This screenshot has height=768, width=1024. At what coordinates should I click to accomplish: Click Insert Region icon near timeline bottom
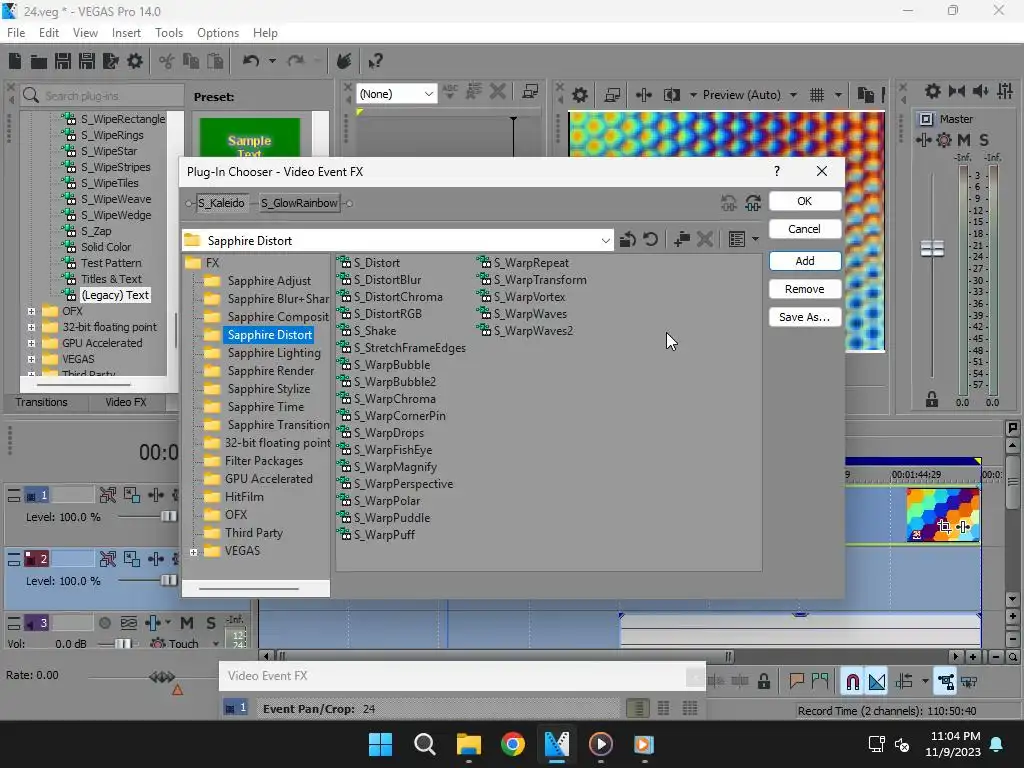pyautogui.click(x=820, y=682)
